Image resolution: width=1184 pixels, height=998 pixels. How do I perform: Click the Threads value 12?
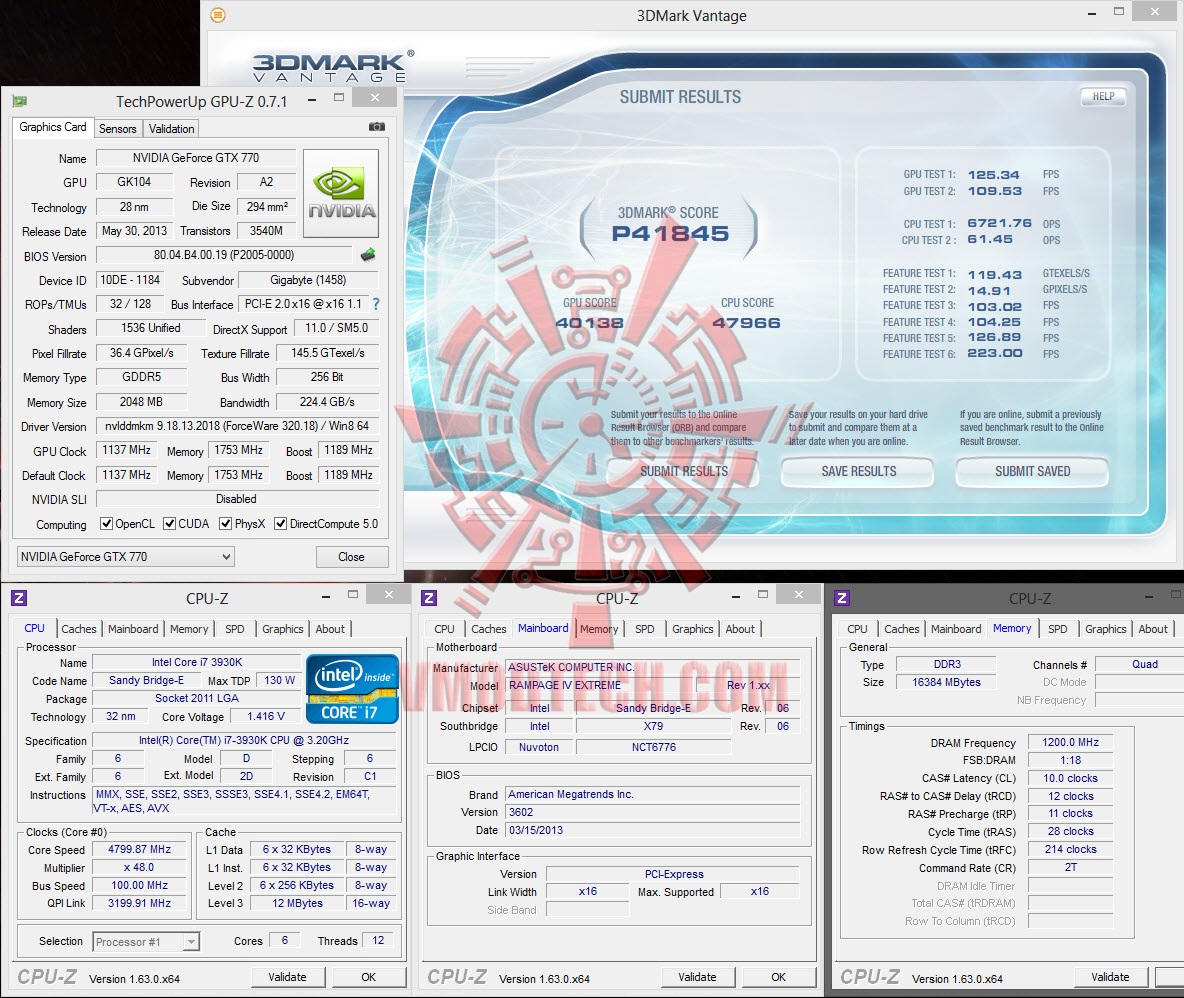378,940
